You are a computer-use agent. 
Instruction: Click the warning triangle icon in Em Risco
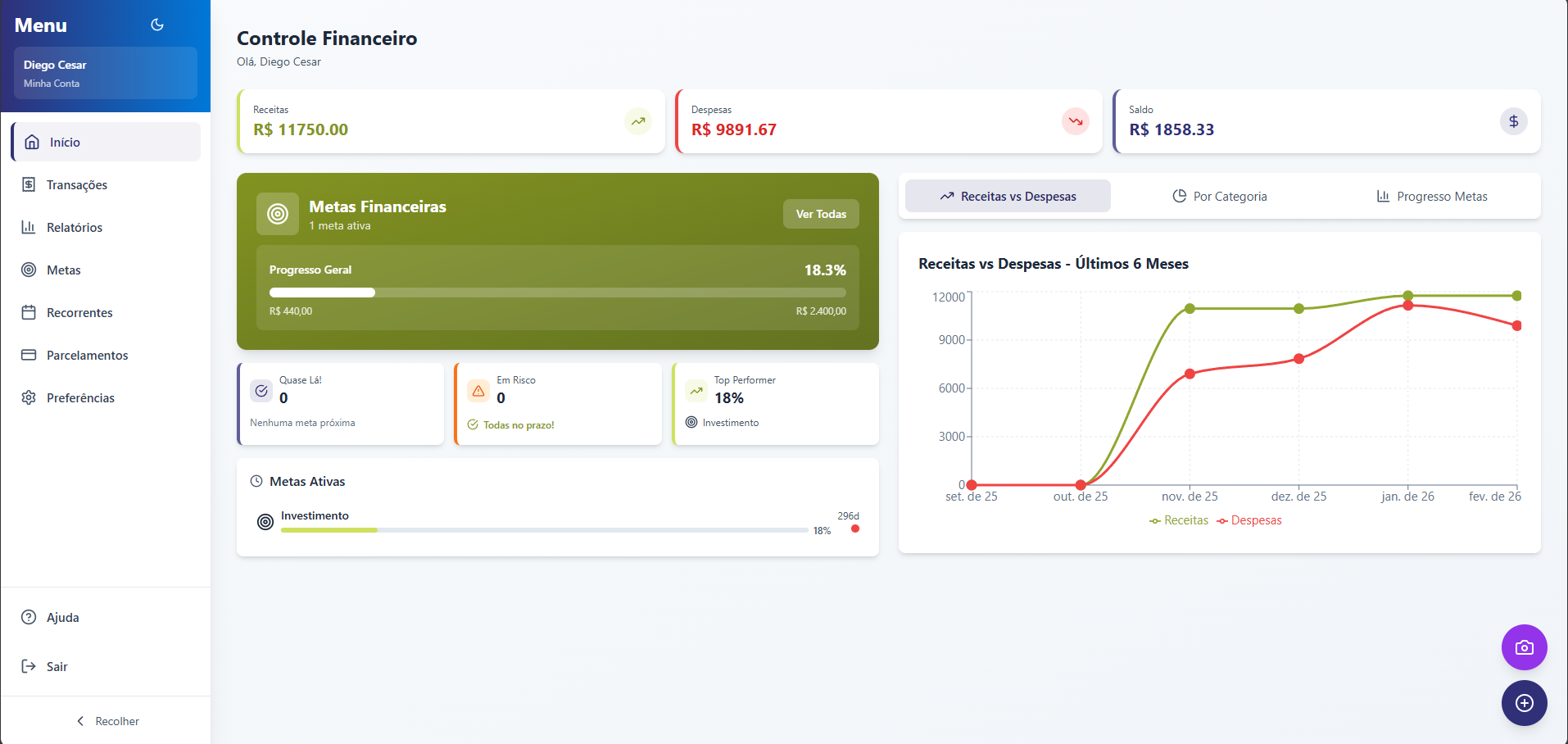[x=478, y=391]
